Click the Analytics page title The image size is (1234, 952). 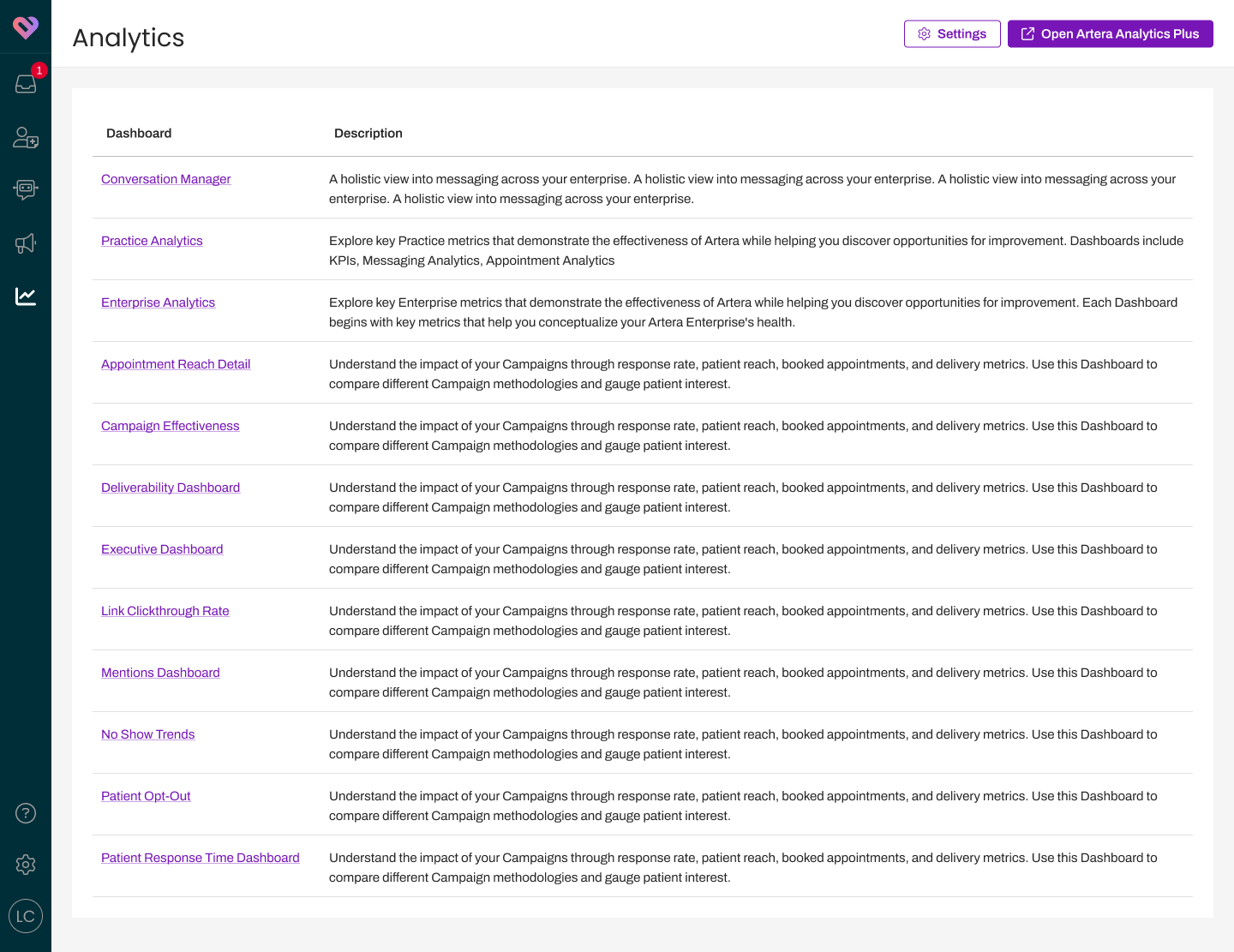click(129, 38)
